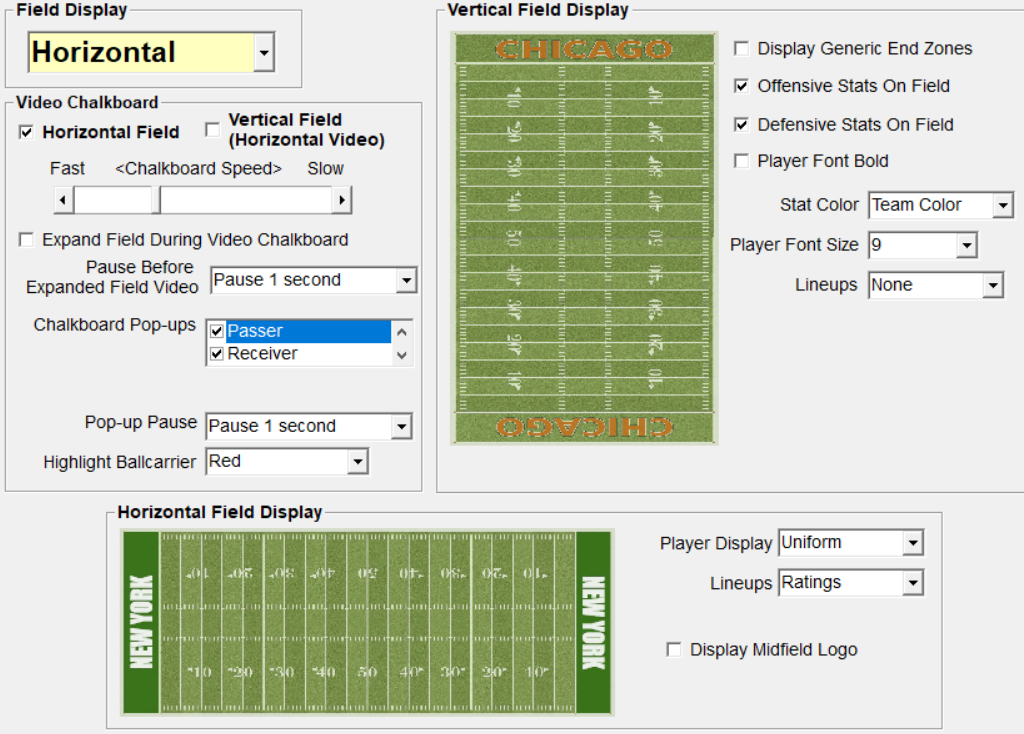Open the Highlight Ballcarrier color dropdown

pos(357,462)
